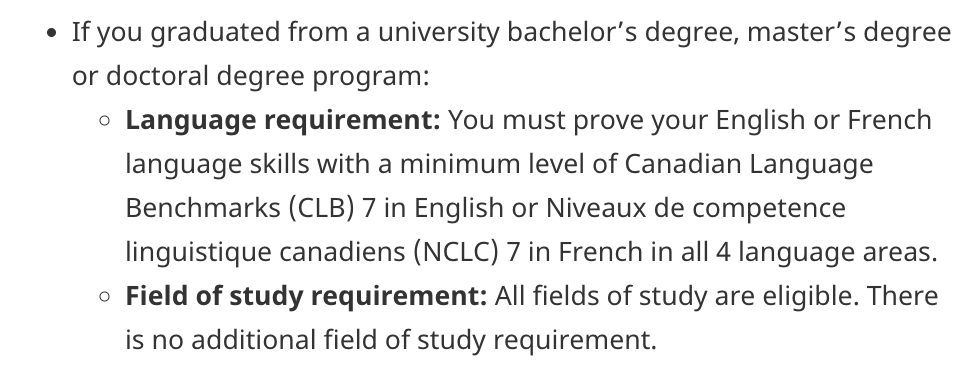
Task: Click the bold "Language requirement:" label
Action: [x=283, y=121]
